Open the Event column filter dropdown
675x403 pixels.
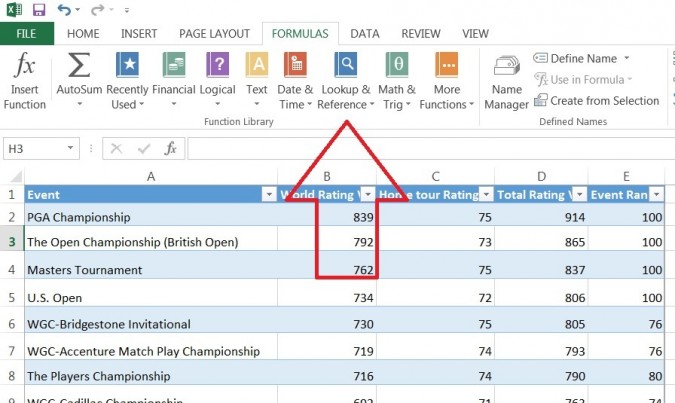coord(269,195)
